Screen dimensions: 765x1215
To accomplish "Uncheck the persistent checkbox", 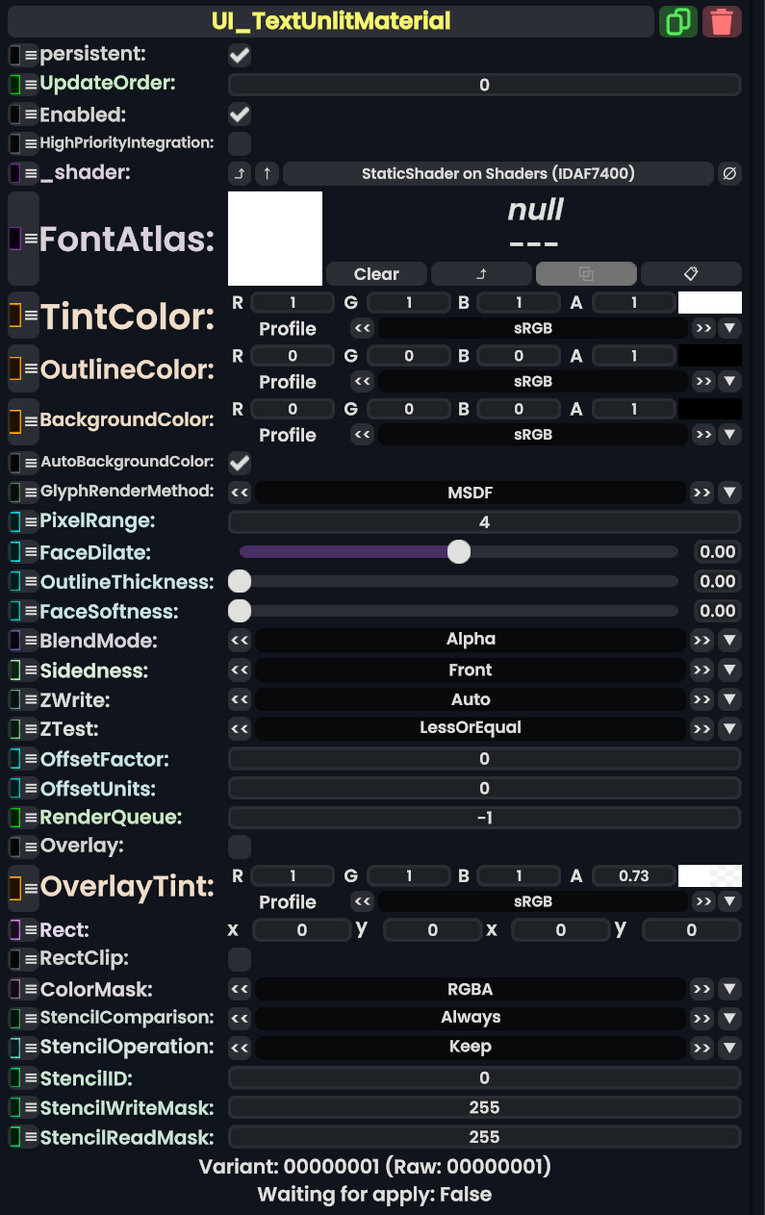I will click(240, 55).
